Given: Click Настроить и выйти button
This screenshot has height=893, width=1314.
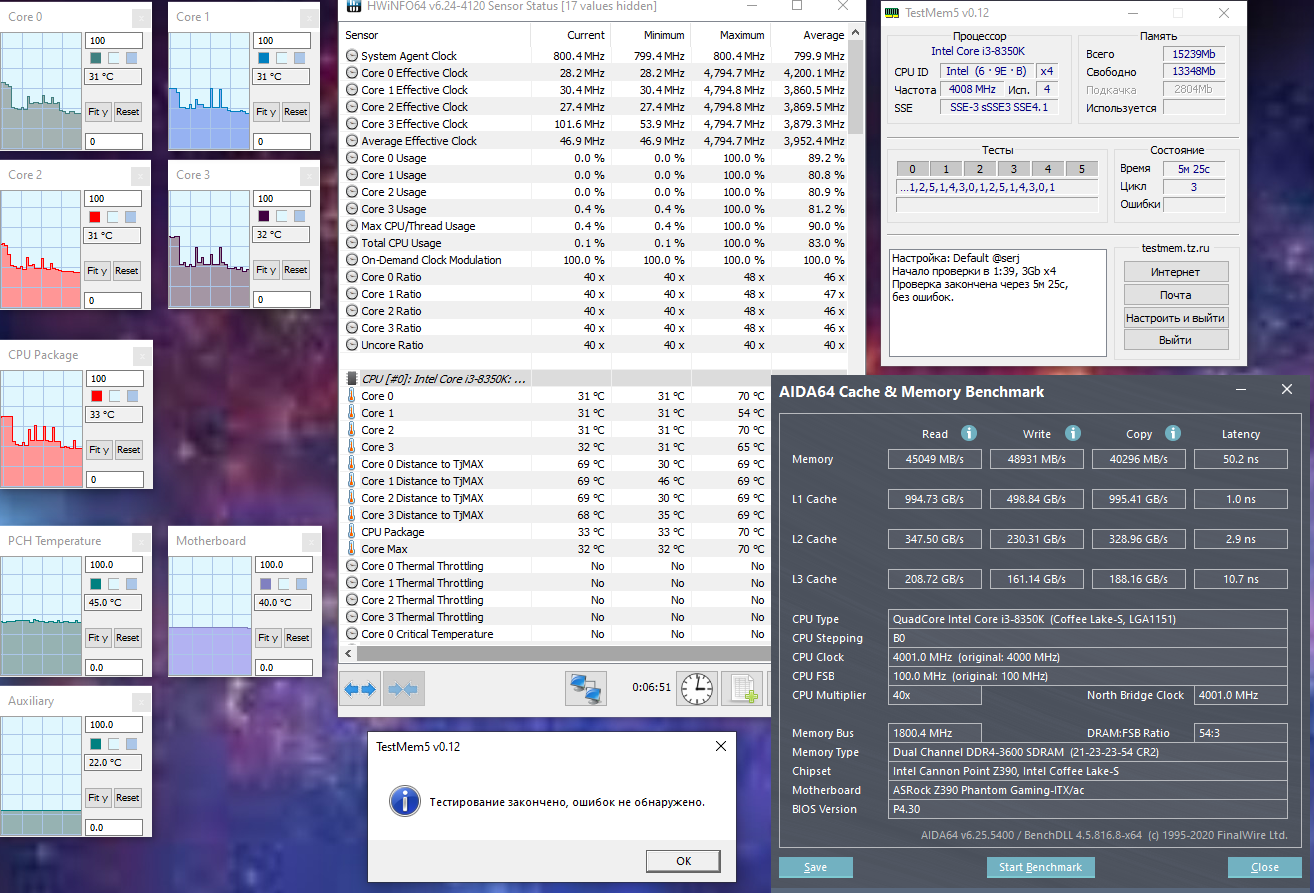Looking at the screenshot, I should point(1176,318).
